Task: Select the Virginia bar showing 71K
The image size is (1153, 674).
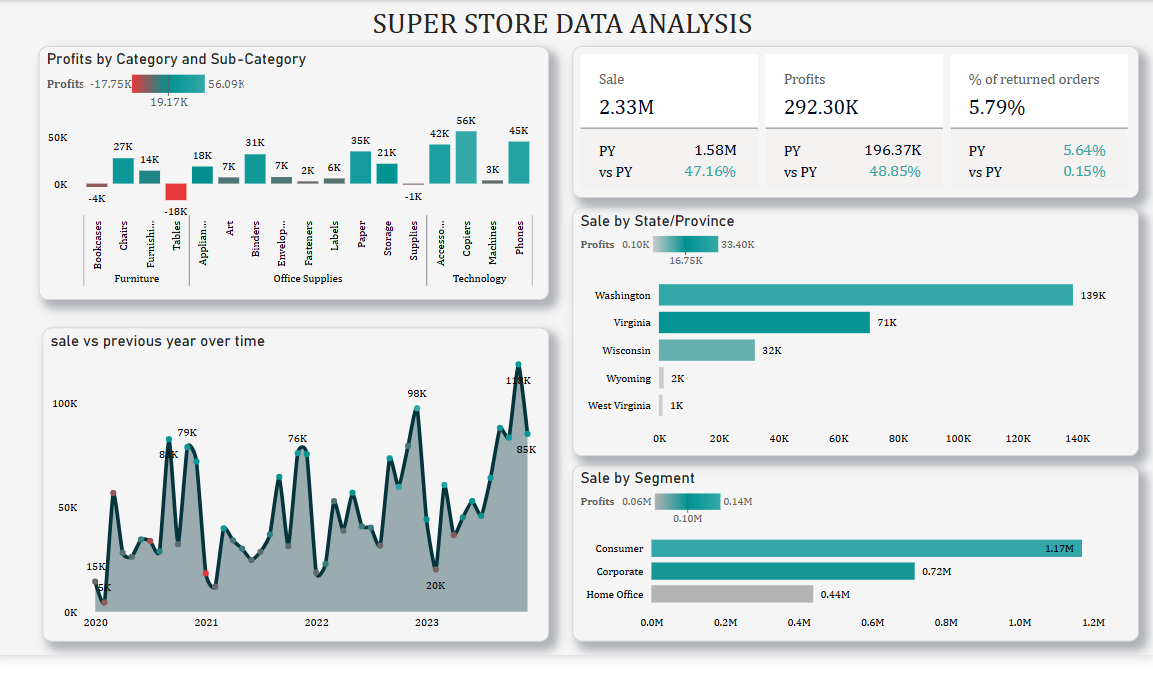Action: tap(764, 323)
